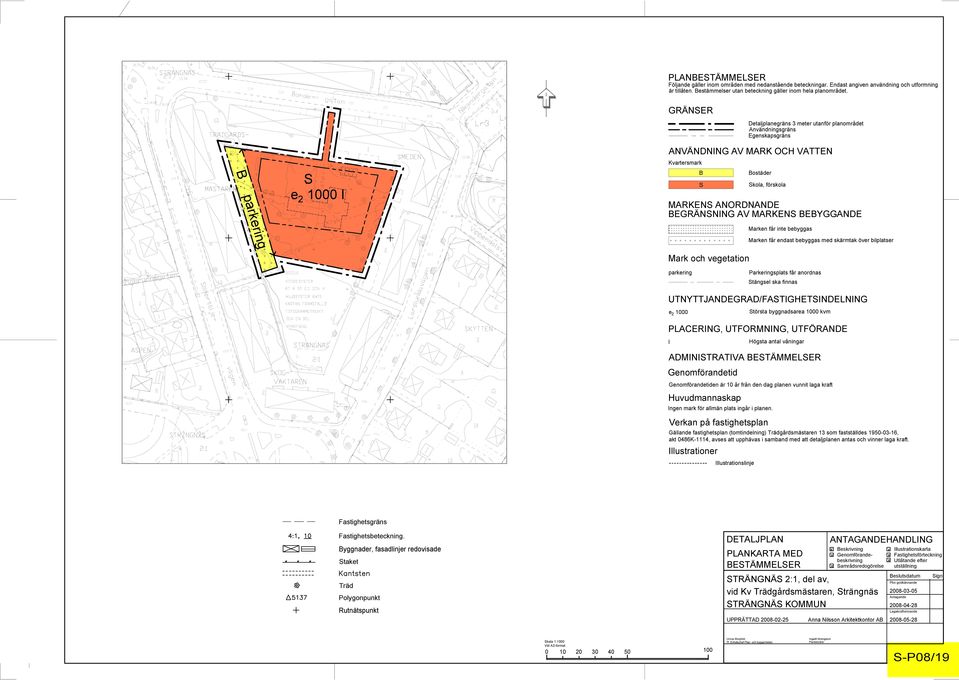Click the 'STRÄNGNÄS KOMMUN' text
The height and width of the screenshot is (680, 959).
click(776, 604)
